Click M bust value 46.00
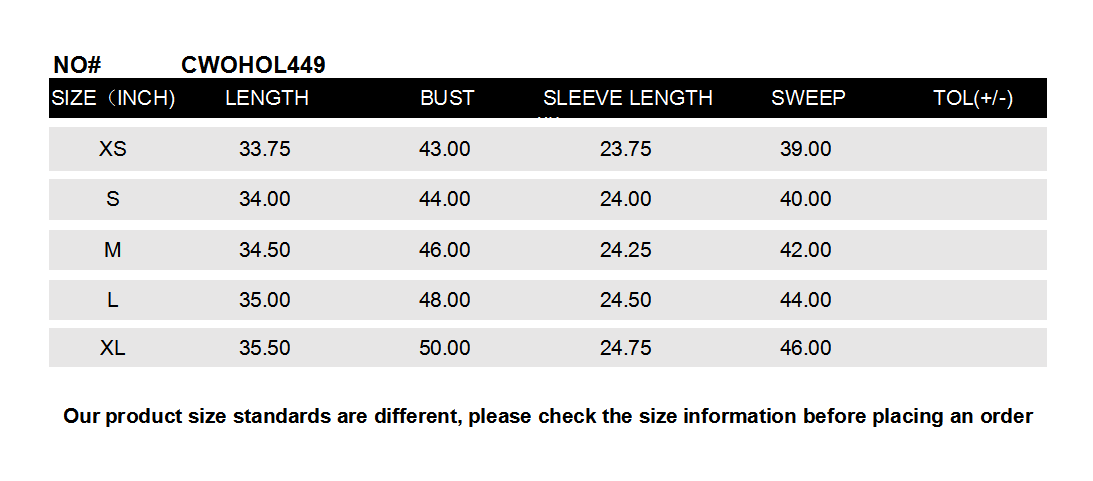Screen dimensions: 1093x481 (445, 249)
